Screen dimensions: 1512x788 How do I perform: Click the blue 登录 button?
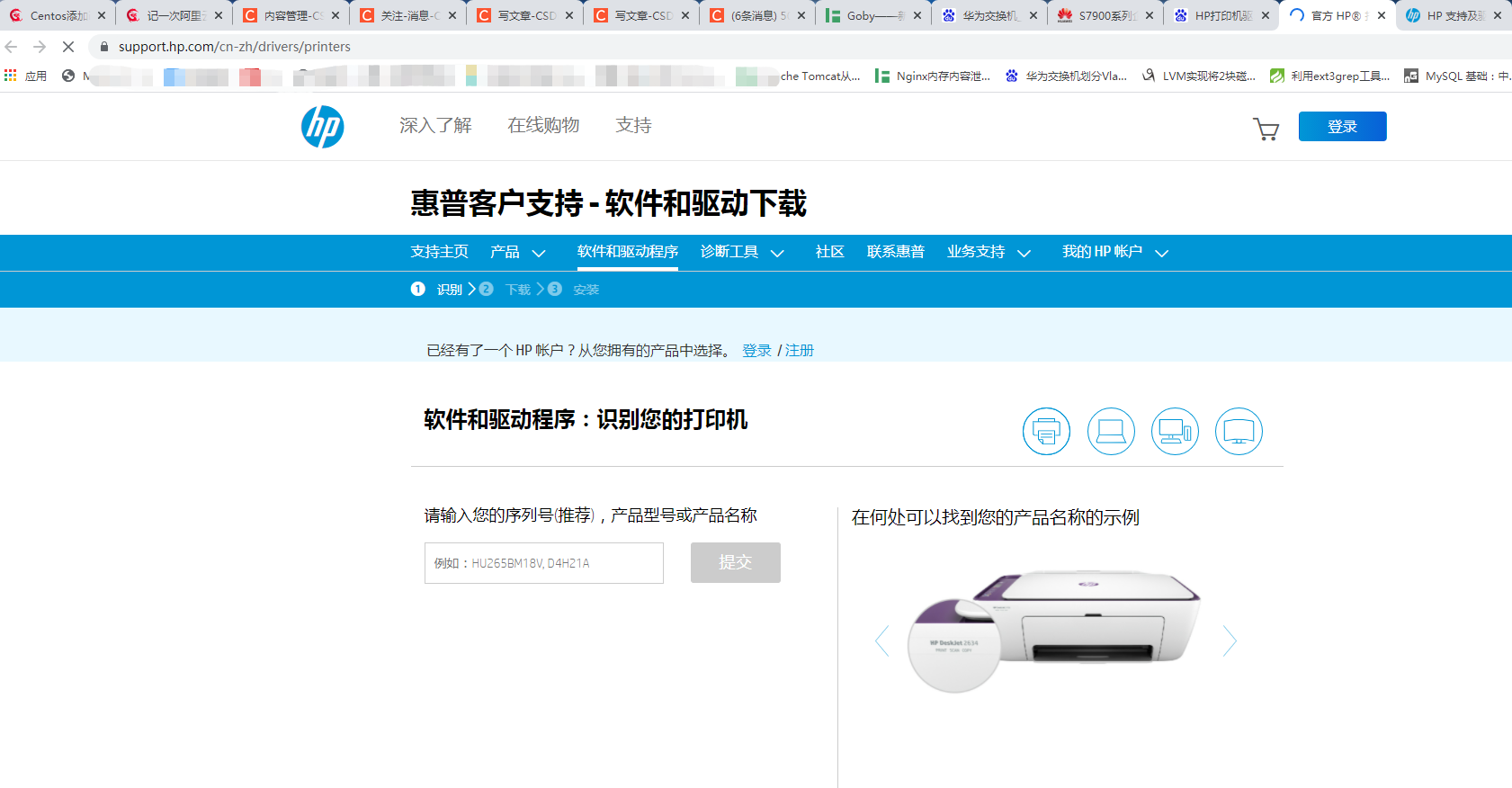pyautogui.click(x=1342, y=127)
